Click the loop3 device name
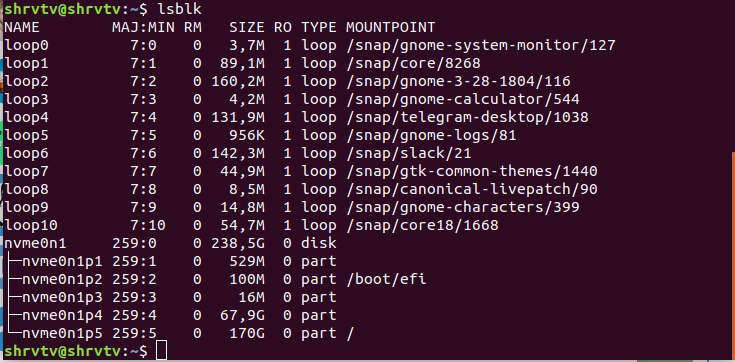 click(x=26, y=99)
